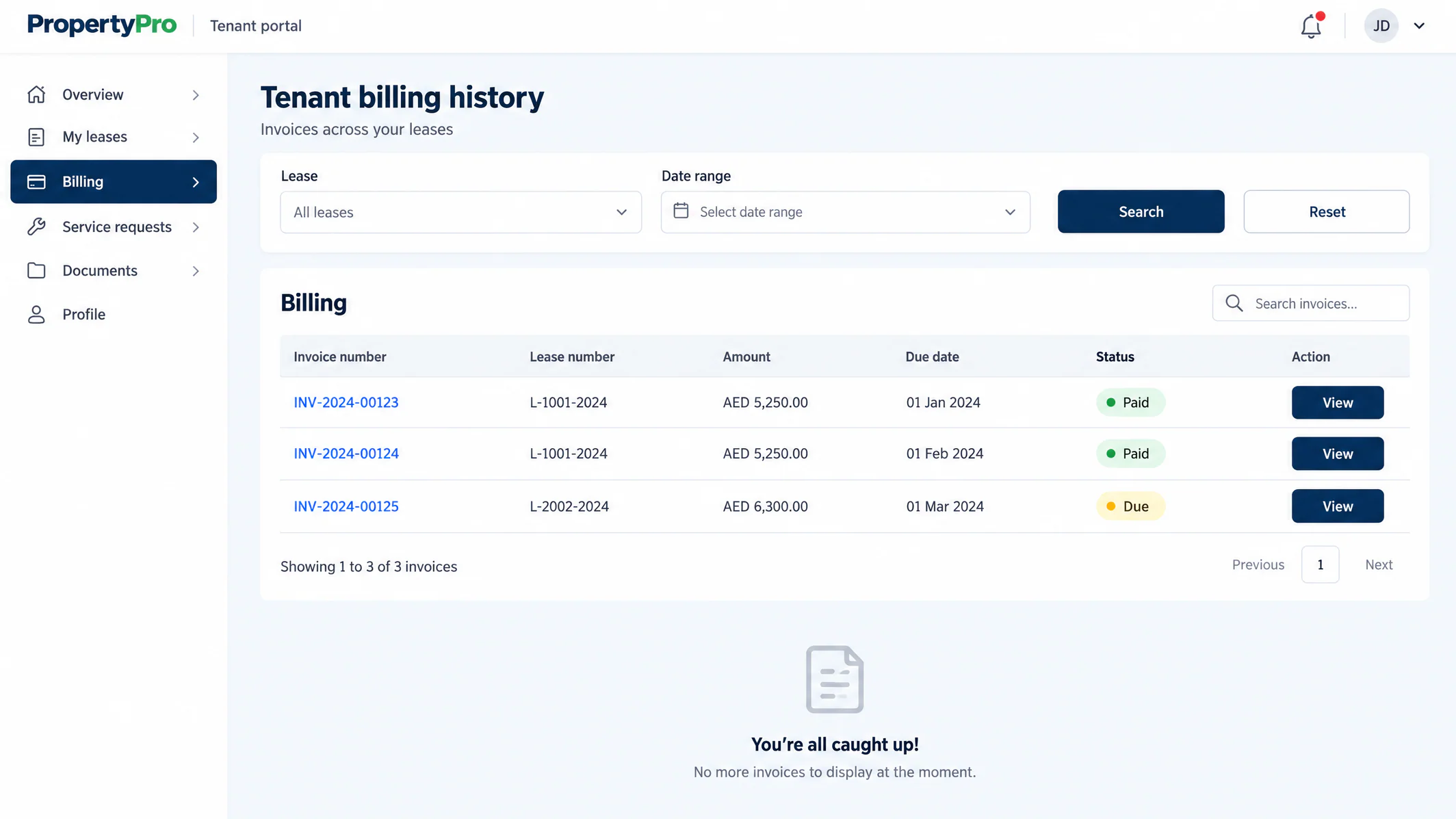Click the Lease number column header
1456x819 pixels.
[572, 356]
